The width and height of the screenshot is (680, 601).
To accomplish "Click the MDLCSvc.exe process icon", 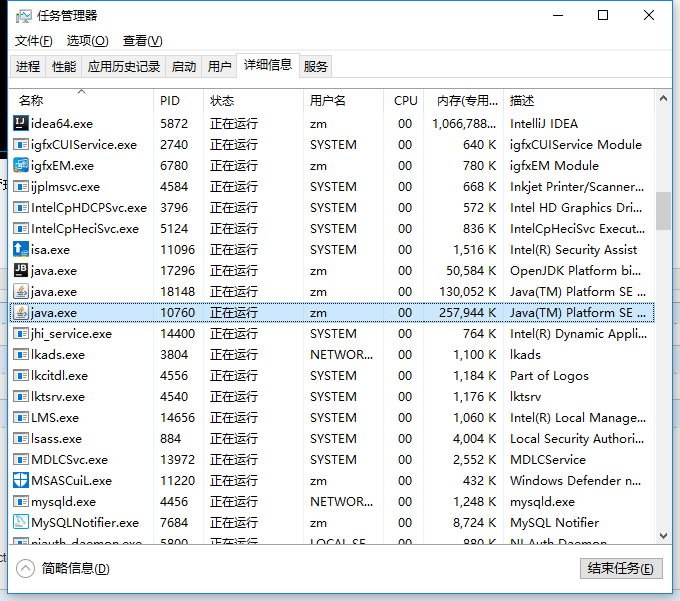I will point(21,459).
